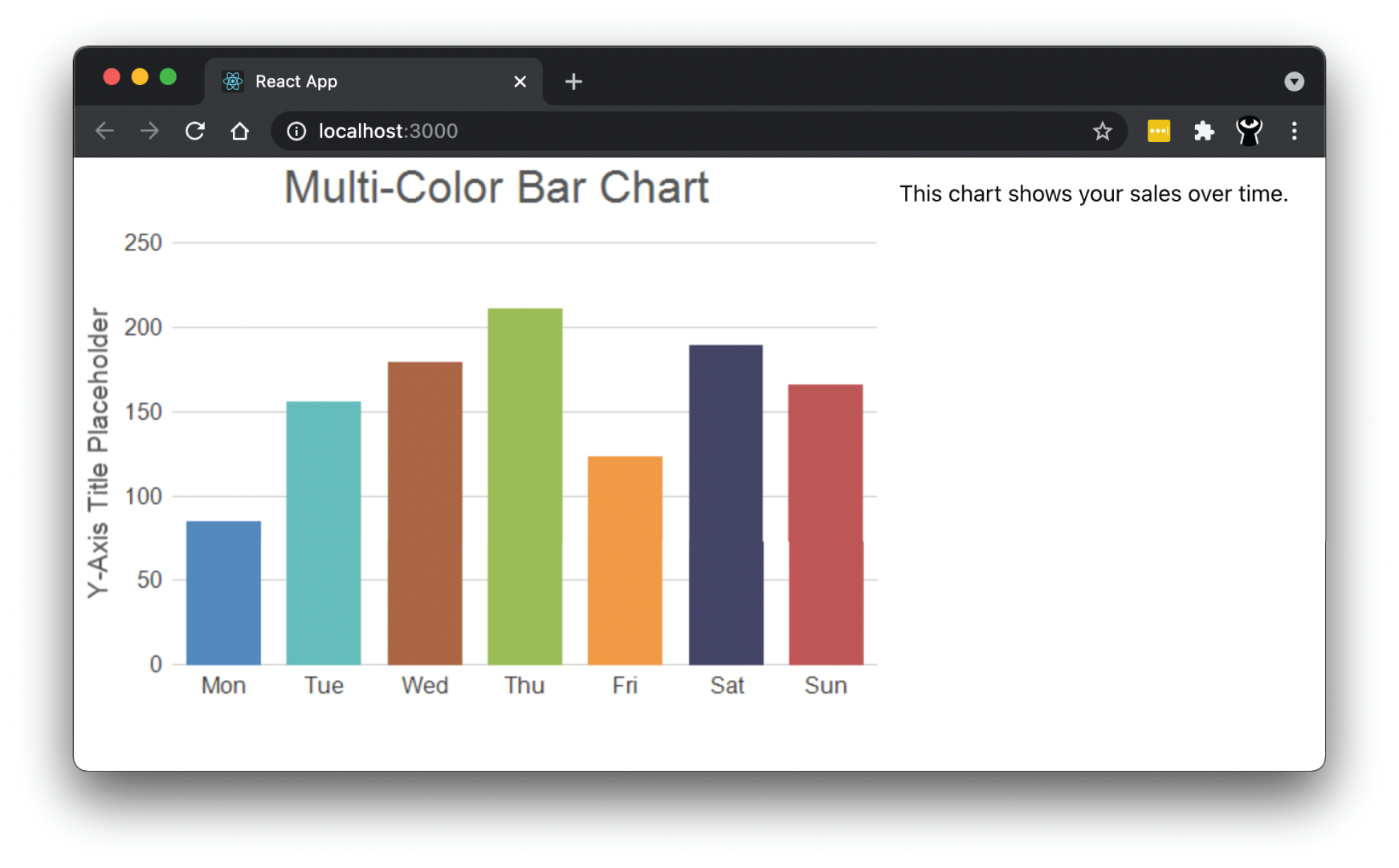The width and height of the screenshot is (1399, 868).
Task: Click the Multi-Color Bar Chart title
Action: (496, 187)
